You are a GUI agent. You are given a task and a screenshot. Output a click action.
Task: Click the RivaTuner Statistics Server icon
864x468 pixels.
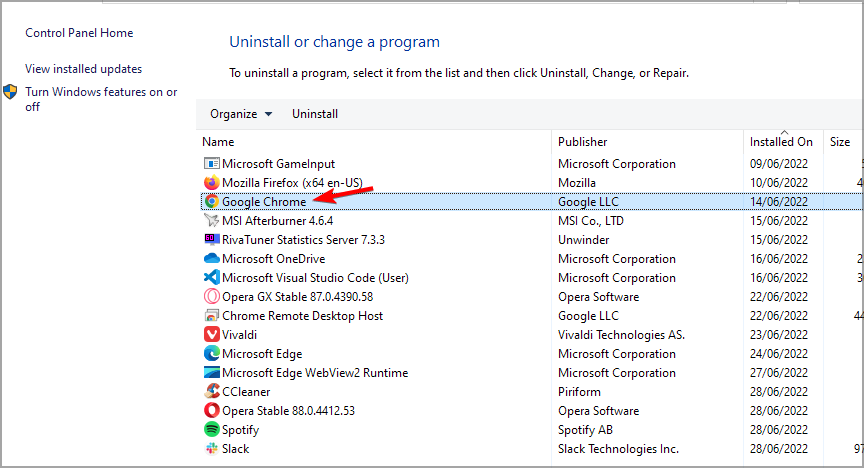tap(212, 240)
